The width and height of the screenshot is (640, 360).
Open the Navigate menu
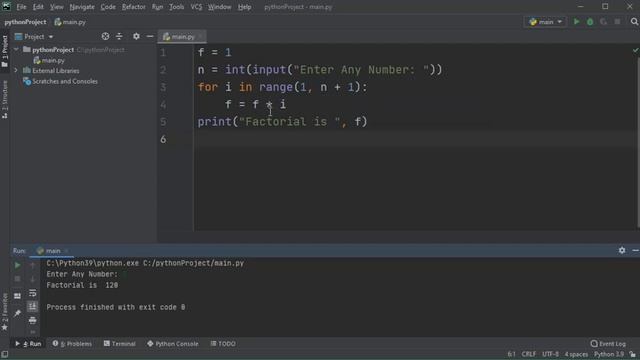(x=82, y=7)
